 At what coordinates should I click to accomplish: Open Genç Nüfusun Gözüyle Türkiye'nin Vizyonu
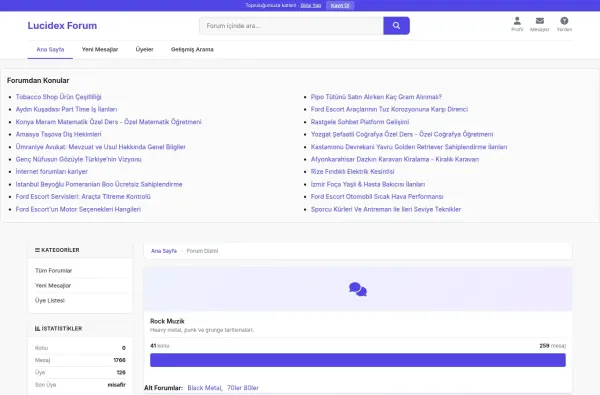78,159
